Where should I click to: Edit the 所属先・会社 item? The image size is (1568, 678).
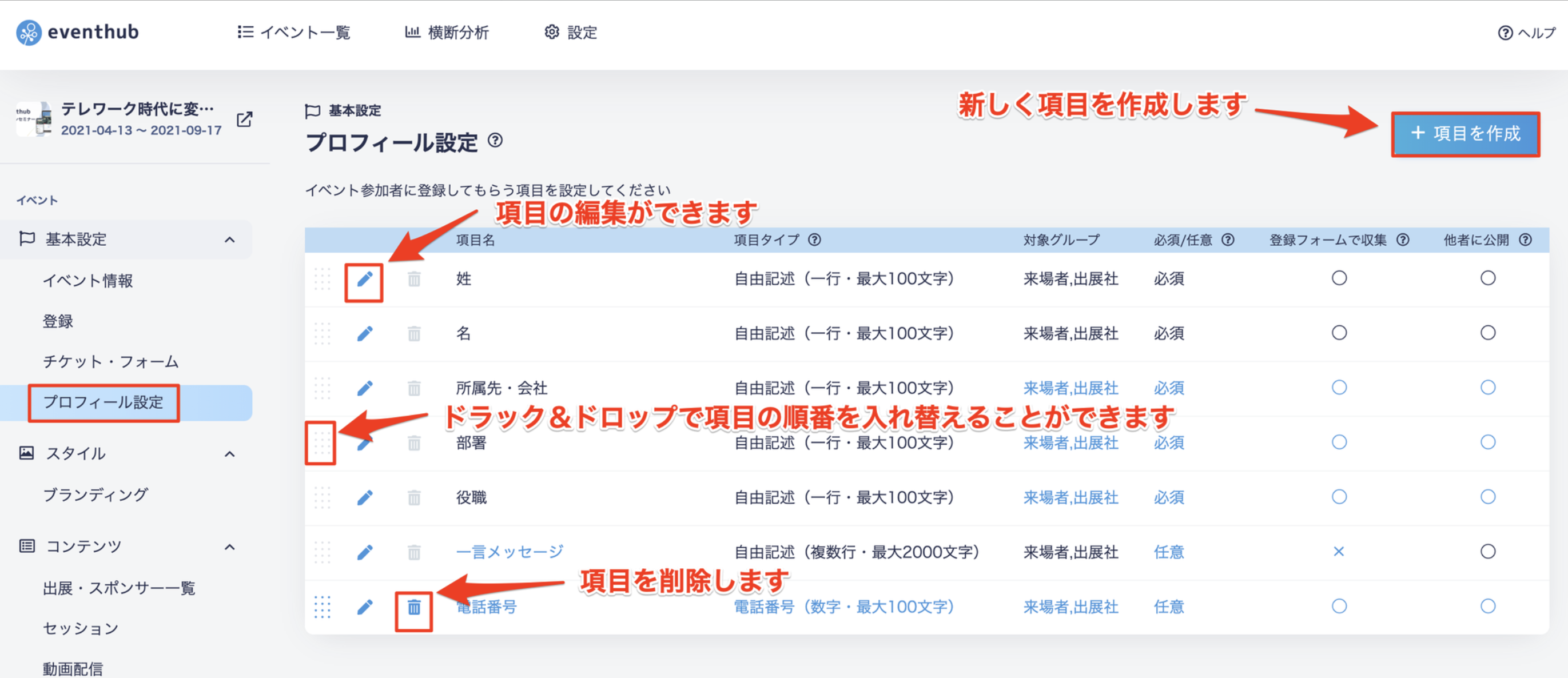click(365, 388)
